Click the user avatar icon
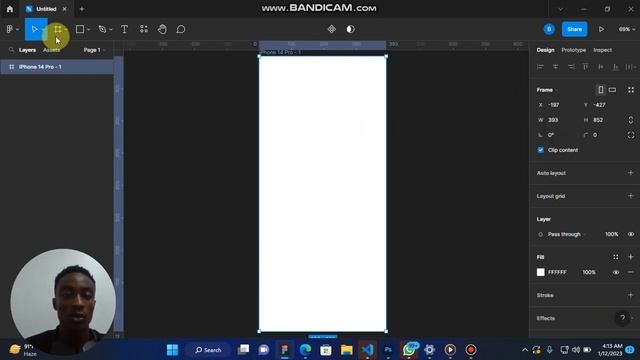 (549, 29)
